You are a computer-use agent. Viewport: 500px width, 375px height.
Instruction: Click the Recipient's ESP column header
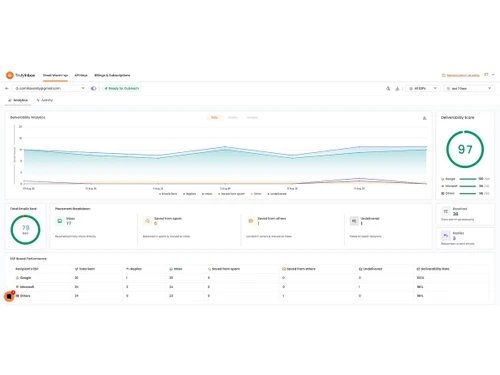pyautogui.click(x=27, y=269)
